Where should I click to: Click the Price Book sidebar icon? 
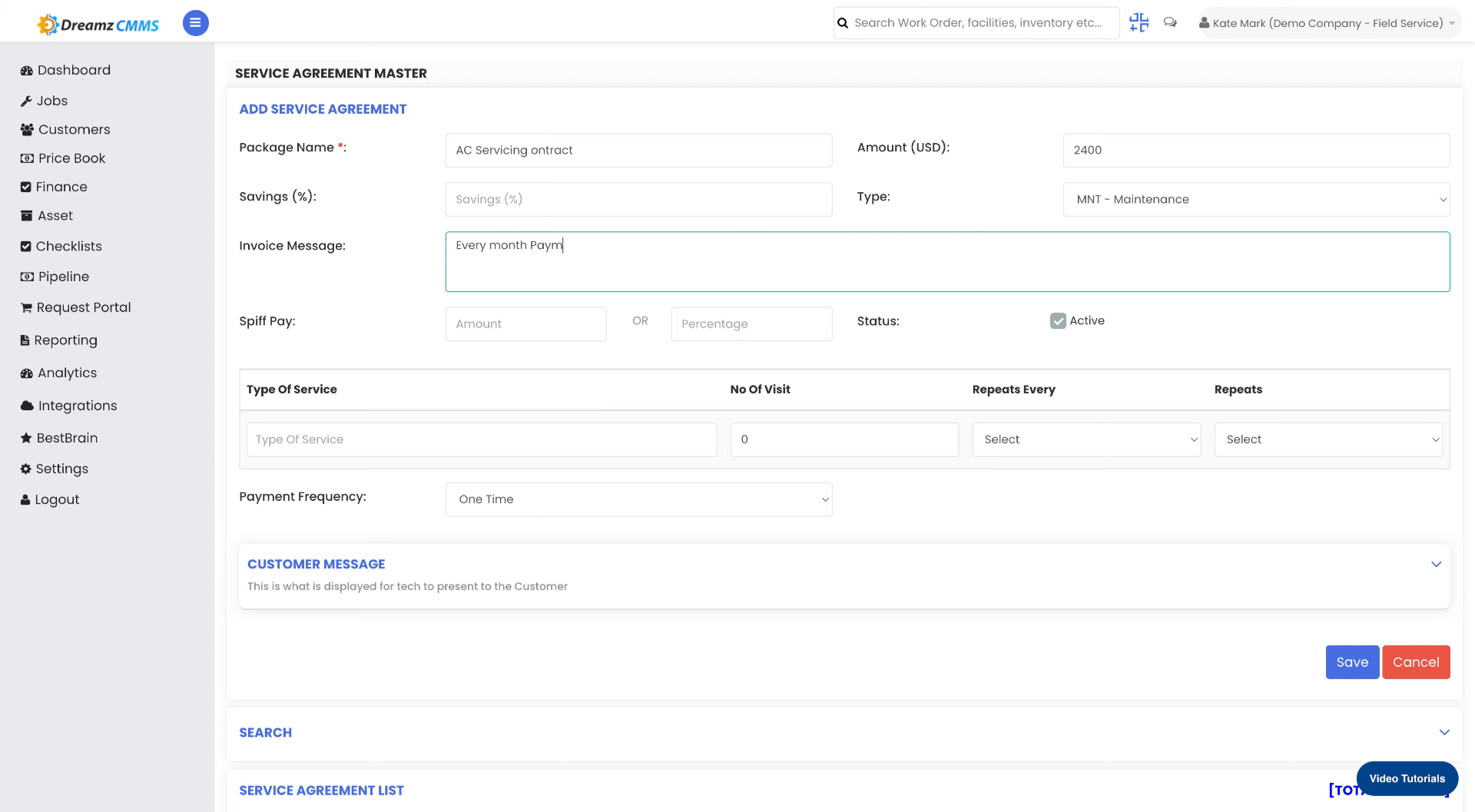pos(26,158)
